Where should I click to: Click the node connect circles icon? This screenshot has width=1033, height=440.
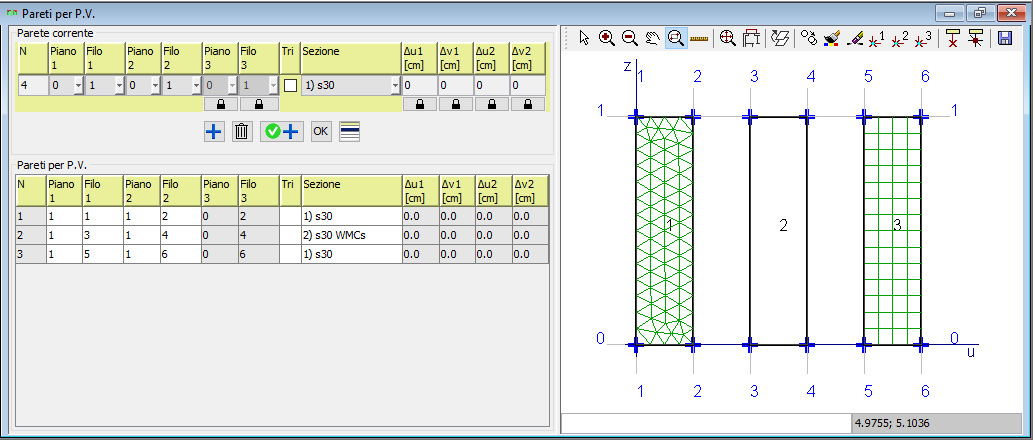(808, 38)
